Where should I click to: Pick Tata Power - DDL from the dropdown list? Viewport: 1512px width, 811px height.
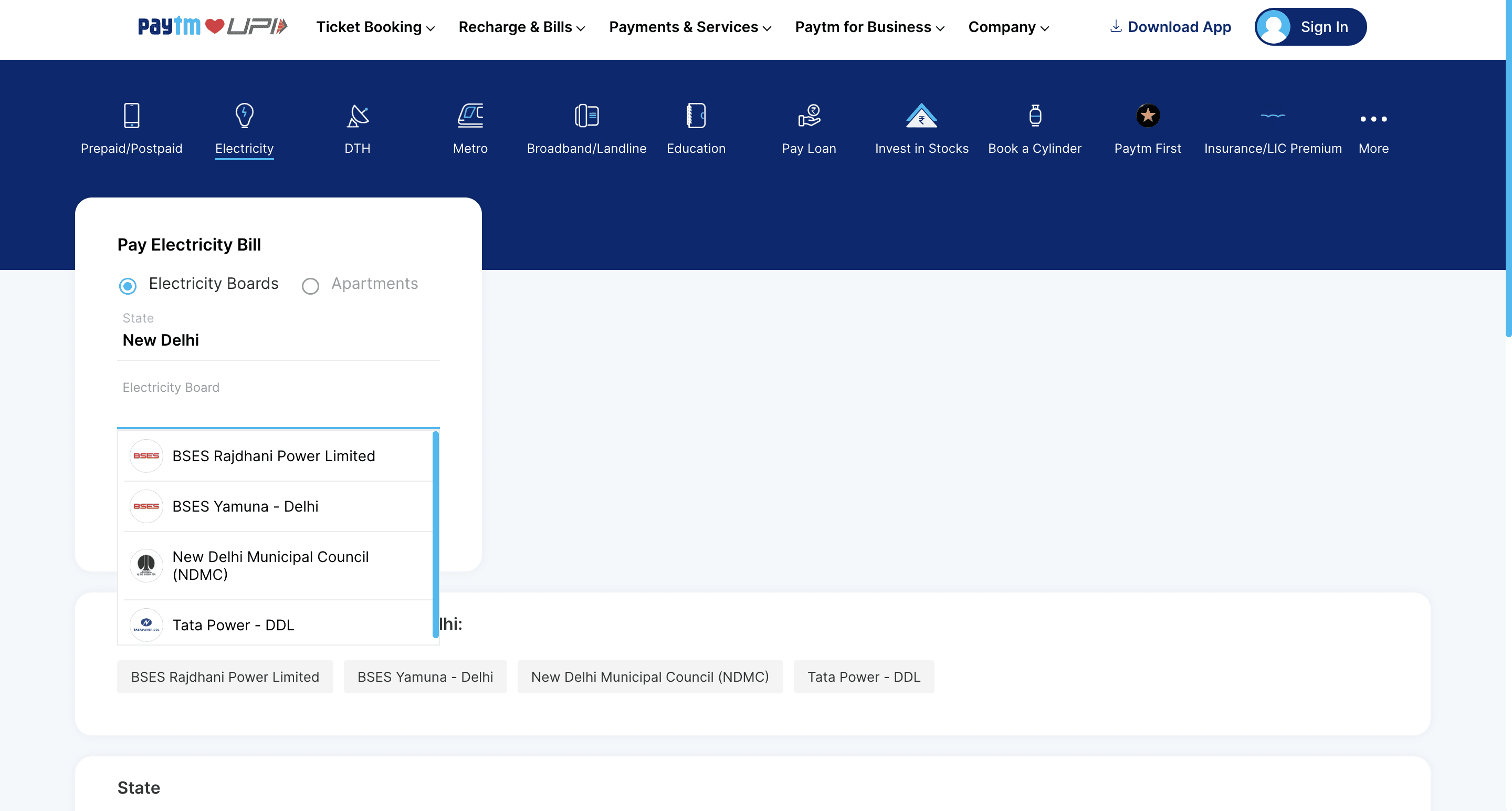click(x=233, y=625)
